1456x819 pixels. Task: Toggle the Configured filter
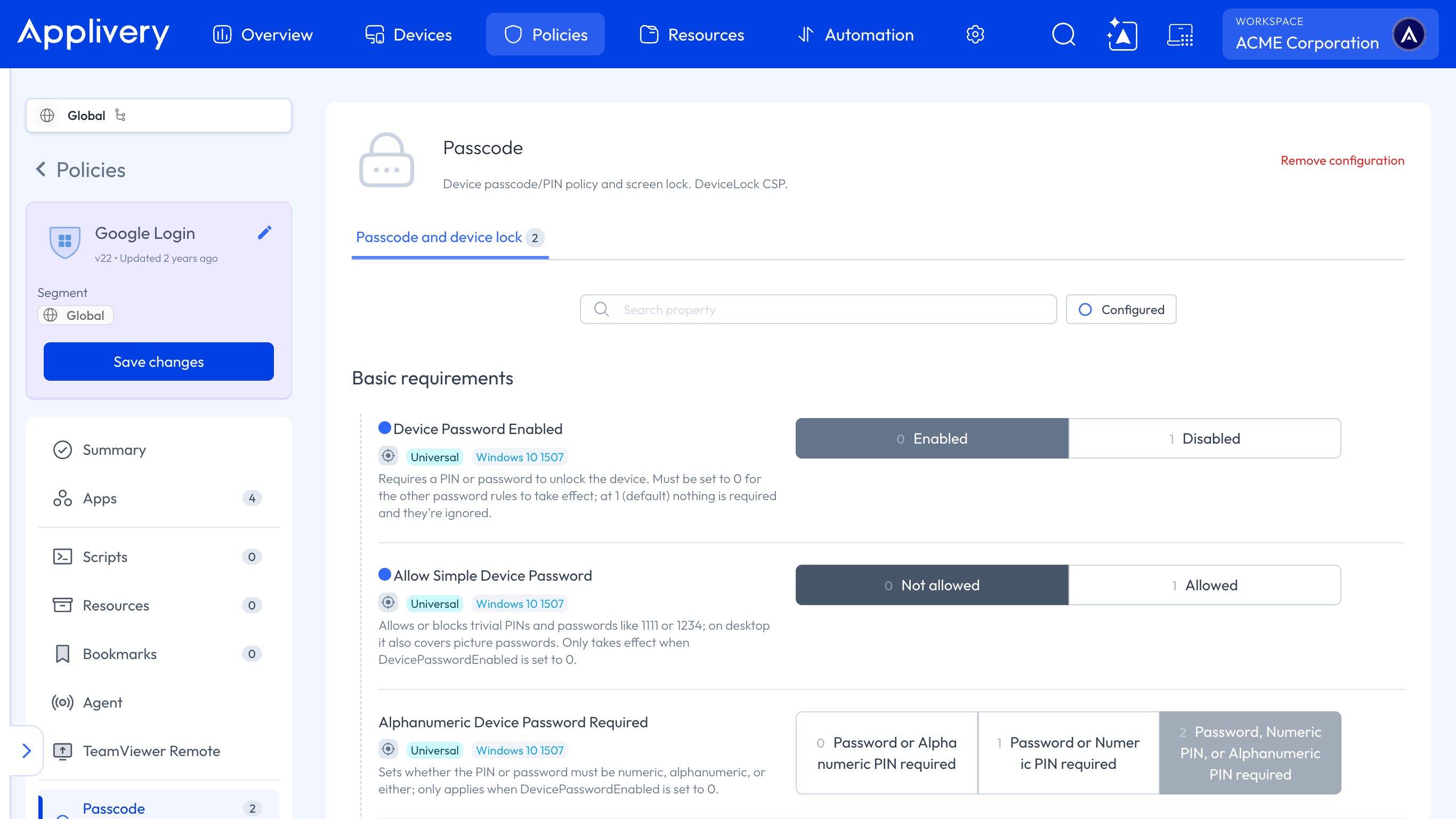click(1121, 309)
